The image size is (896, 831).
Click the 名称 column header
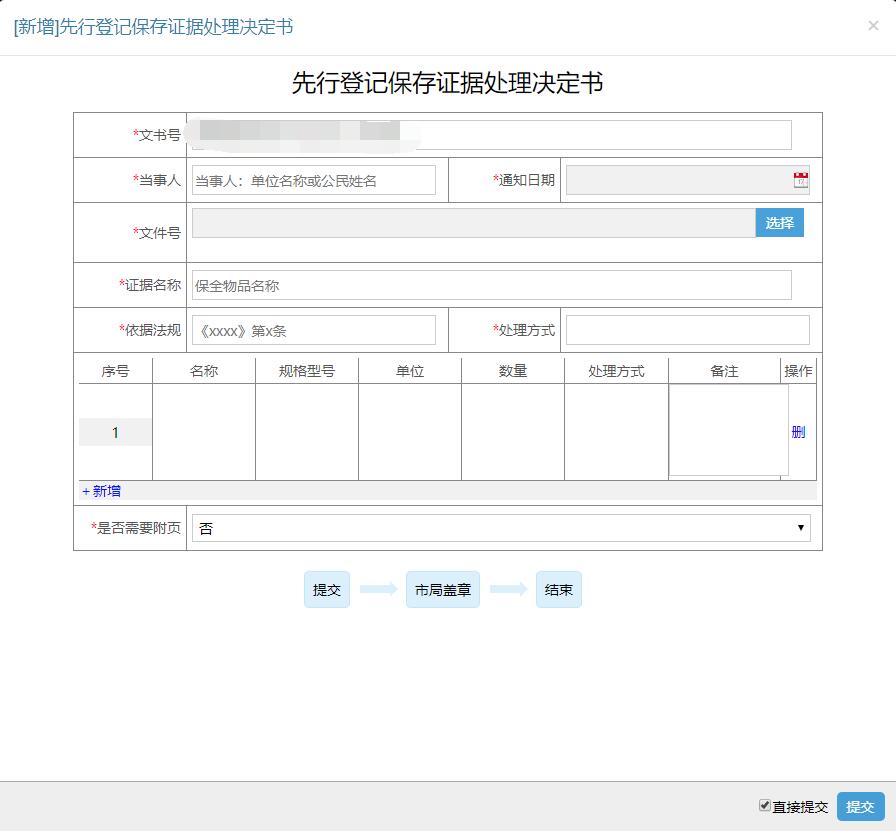pos(204,371)
